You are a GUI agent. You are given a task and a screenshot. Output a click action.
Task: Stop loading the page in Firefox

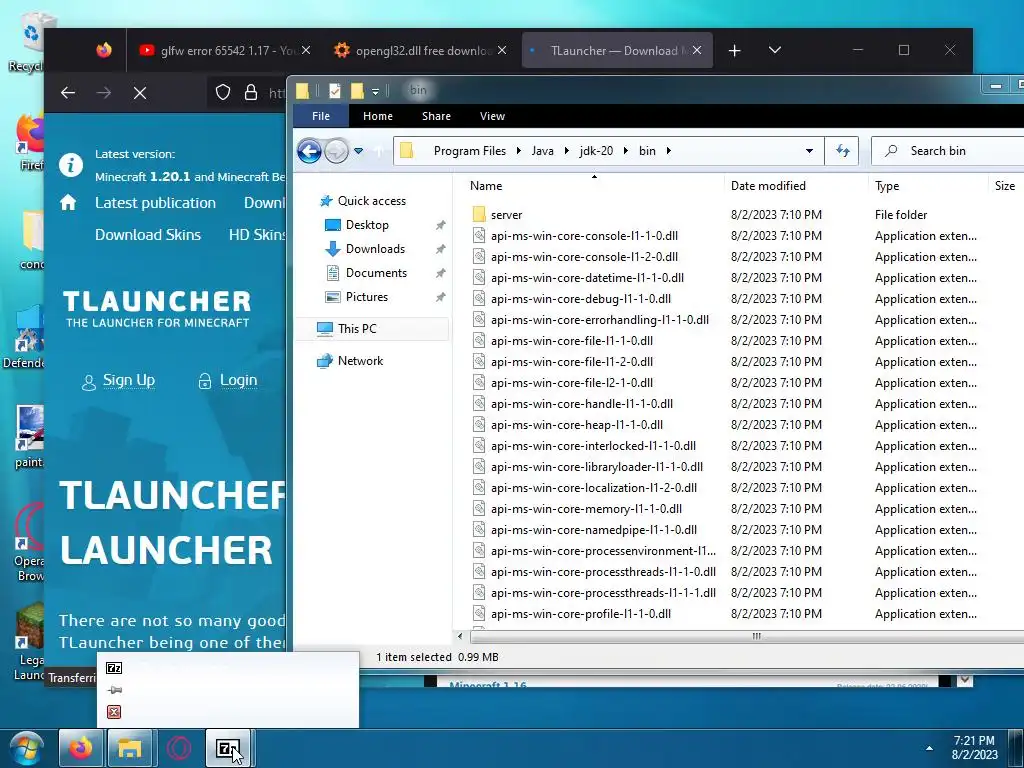point(140,93)
